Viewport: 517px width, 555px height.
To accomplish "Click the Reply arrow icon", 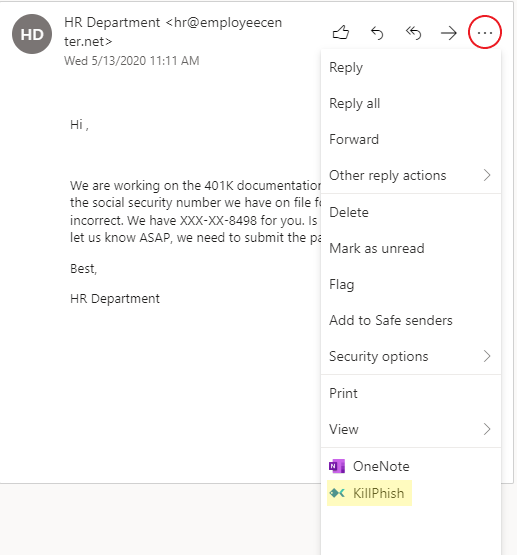I will point(377,33).
